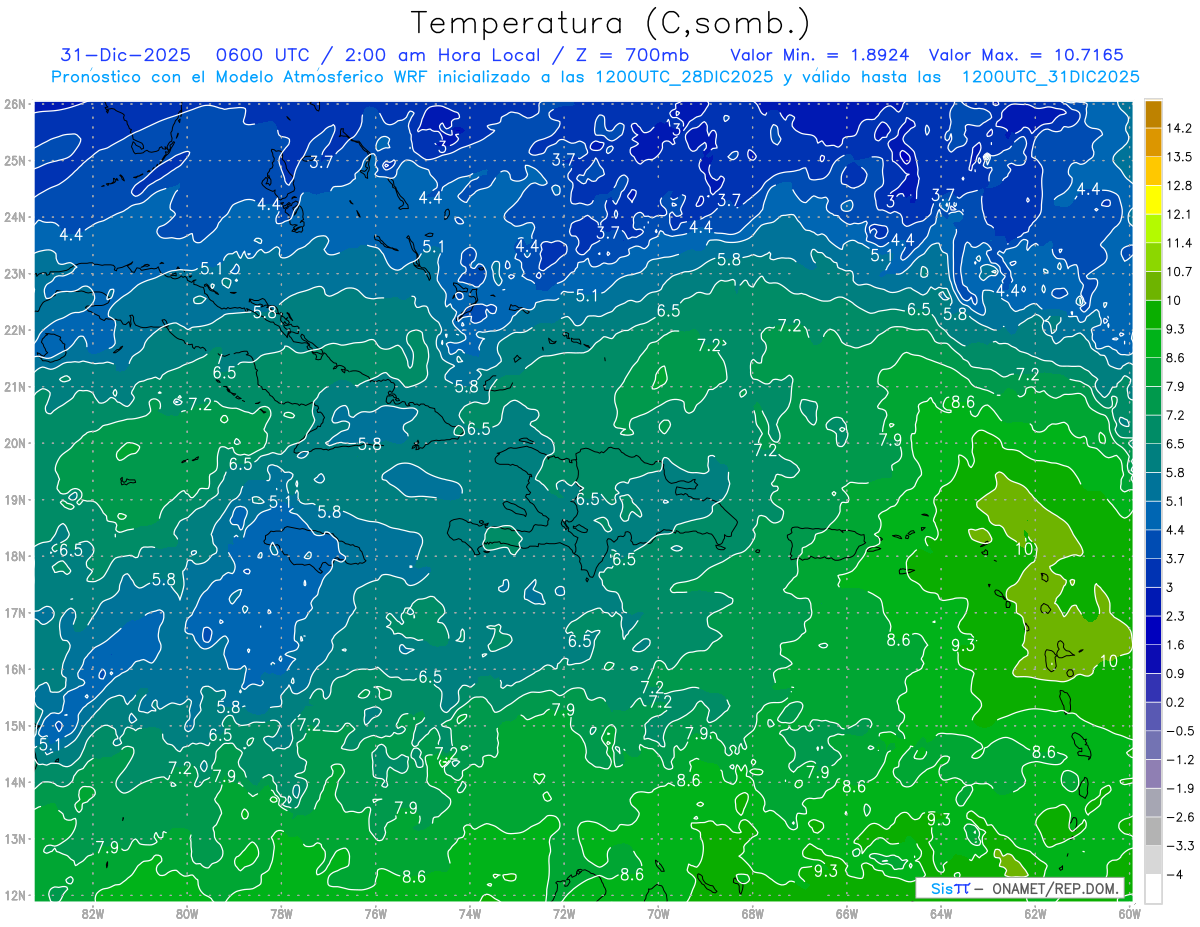
Task: Click the 13N latitude axis label
Action: [x=15, y=839]
